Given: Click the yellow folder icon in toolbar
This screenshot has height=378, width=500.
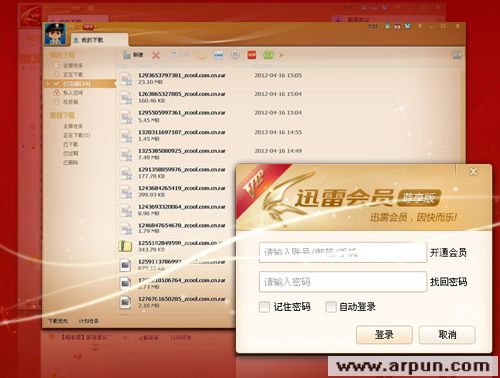Looking at the screenshot, I should pyautogui.click(x=201, y=55).
